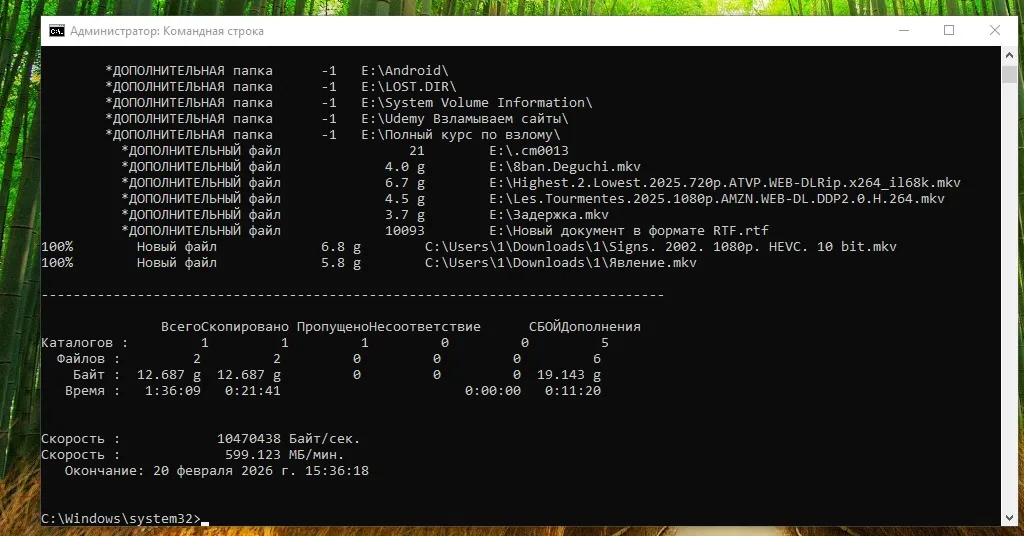Click the C:\Windows\system32> prompt line
The height and width of the screenshot is (536, 1024).
click(x=121, y=518)
